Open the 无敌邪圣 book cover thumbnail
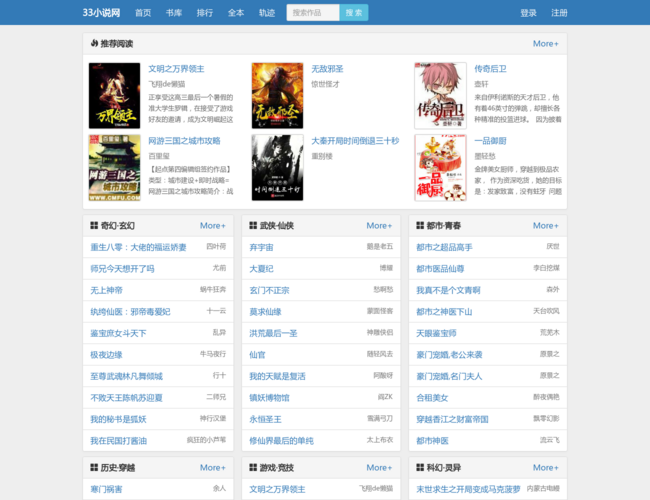 [x=277, y=96]
